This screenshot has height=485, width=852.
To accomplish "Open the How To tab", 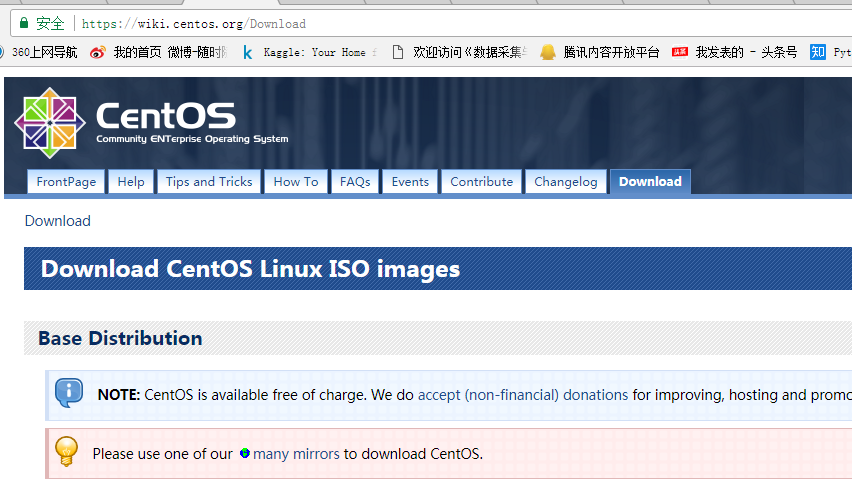I will (296, 181).
